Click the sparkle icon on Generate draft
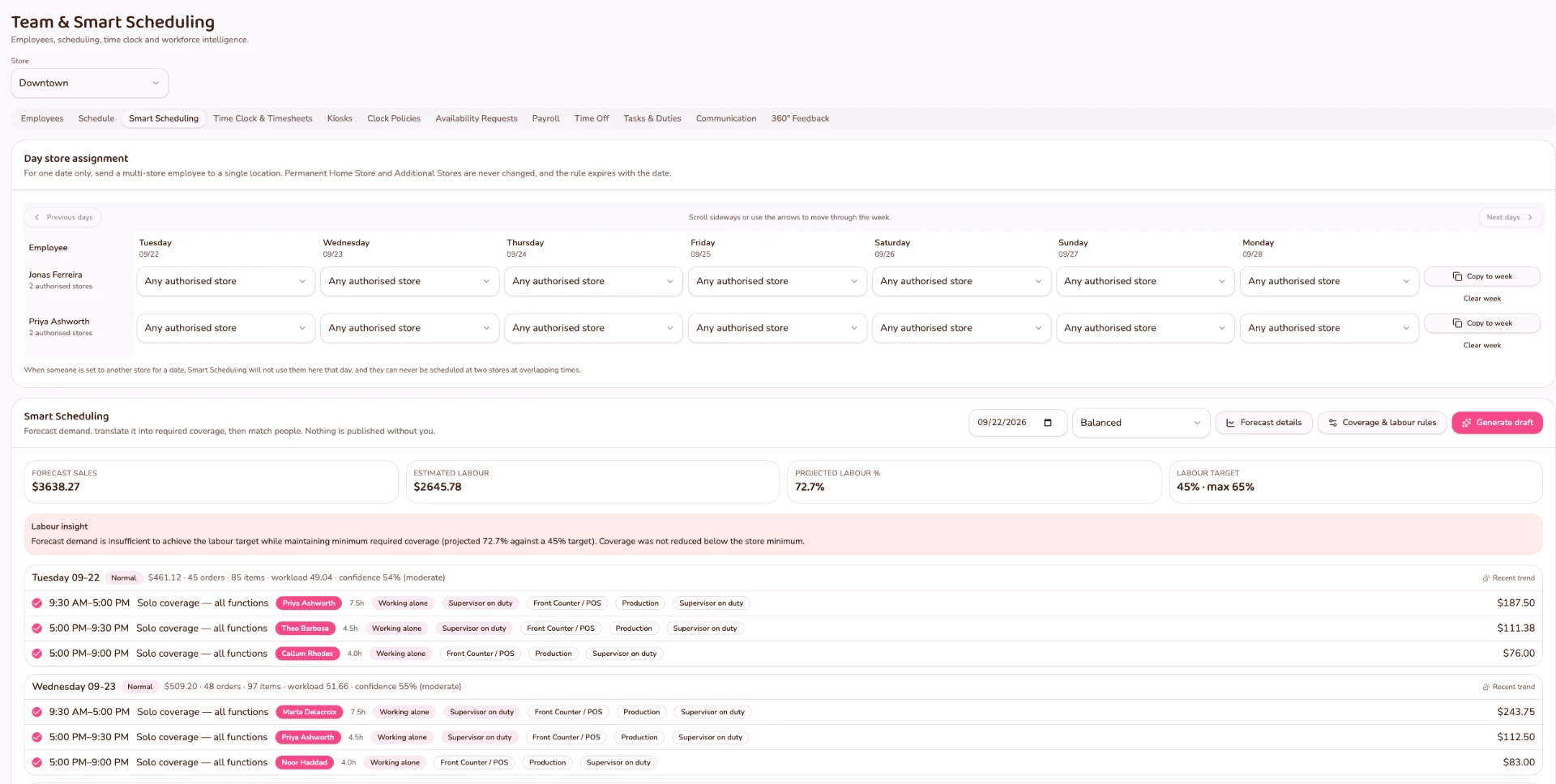Viewport: 1556px width, 784px height. pyautogui.click(x=1466, y=423)
